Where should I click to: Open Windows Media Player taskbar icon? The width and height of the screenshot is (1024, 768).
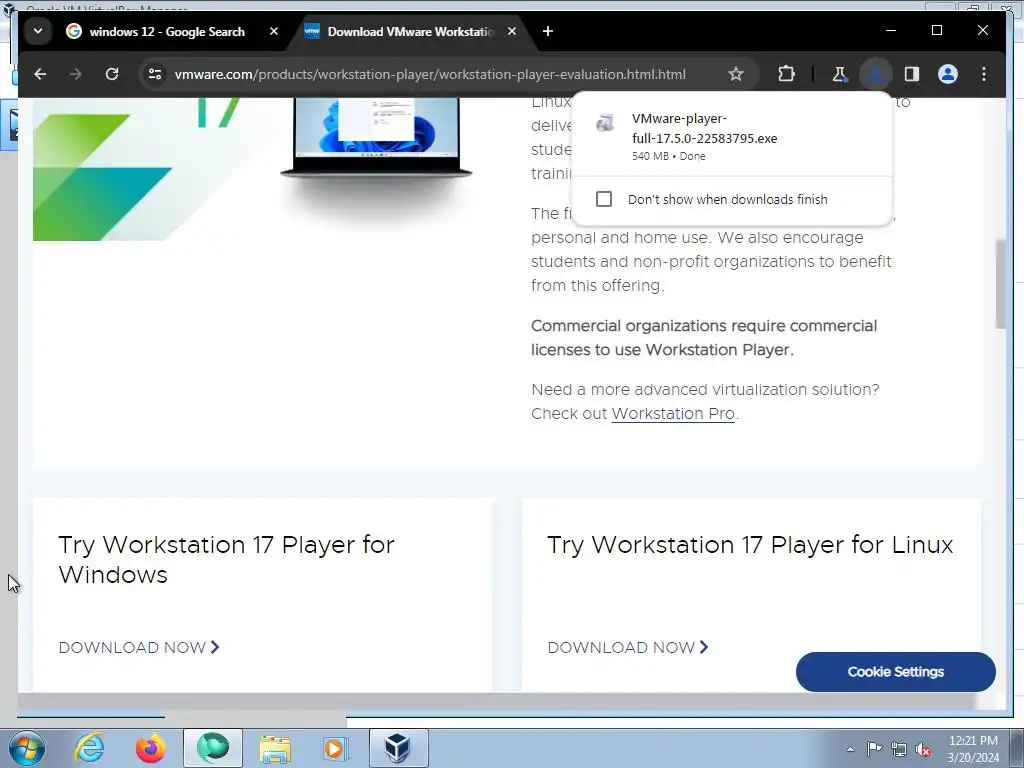[337, 748]
